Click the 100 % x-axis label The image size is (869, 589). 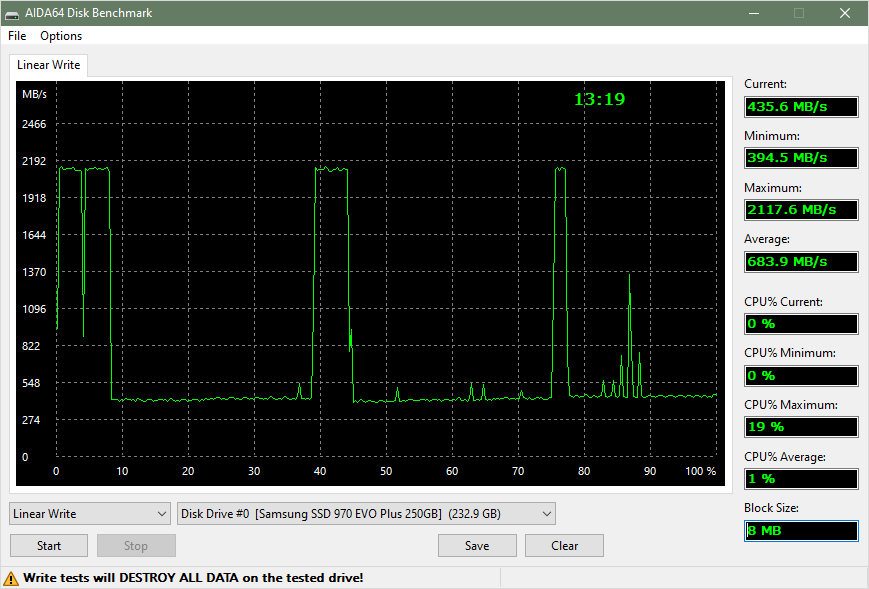pyautogui.click(x=701, y=471)
